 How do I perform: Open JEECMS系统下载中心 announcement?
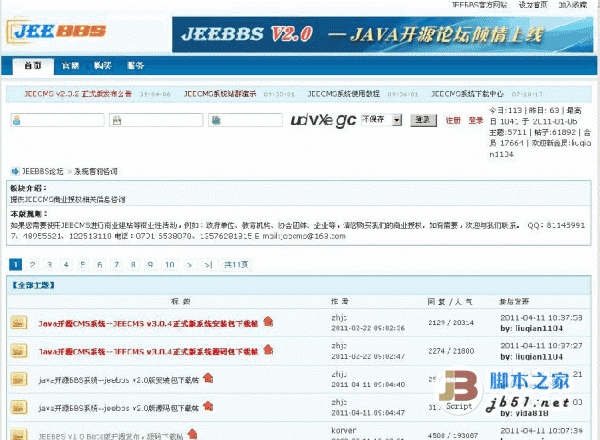pos(468,94)
